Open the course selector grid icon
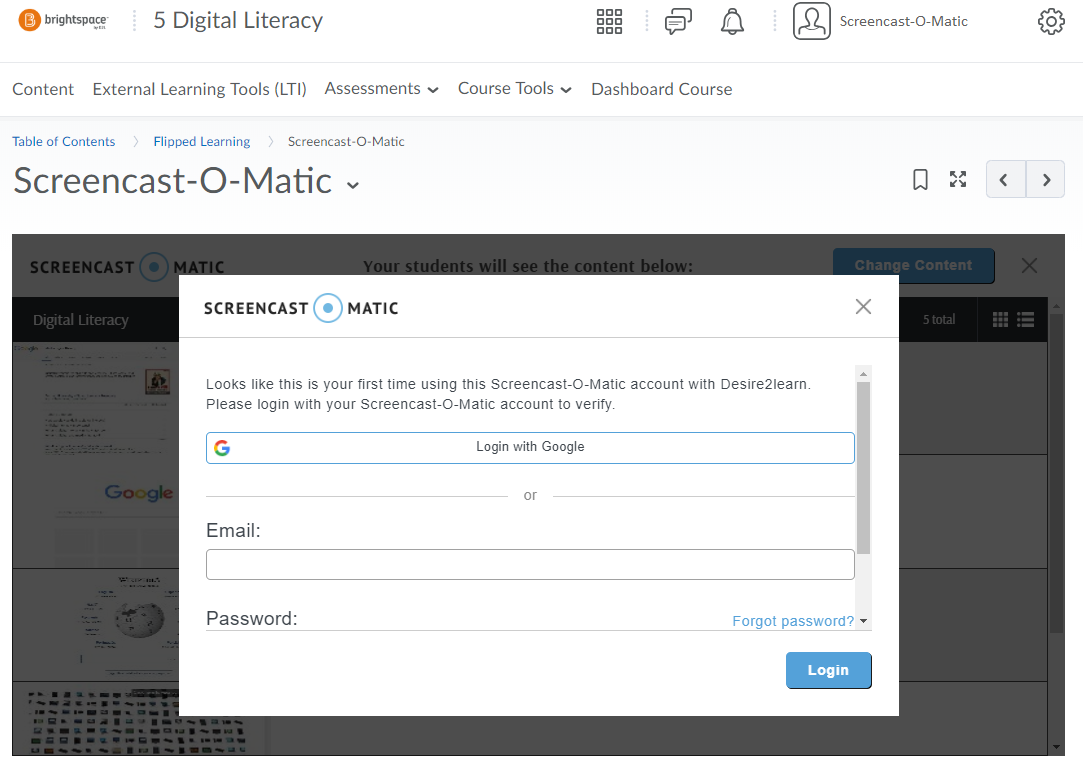The height and width of the screenshot is (763, 1083). click(609, 21)
